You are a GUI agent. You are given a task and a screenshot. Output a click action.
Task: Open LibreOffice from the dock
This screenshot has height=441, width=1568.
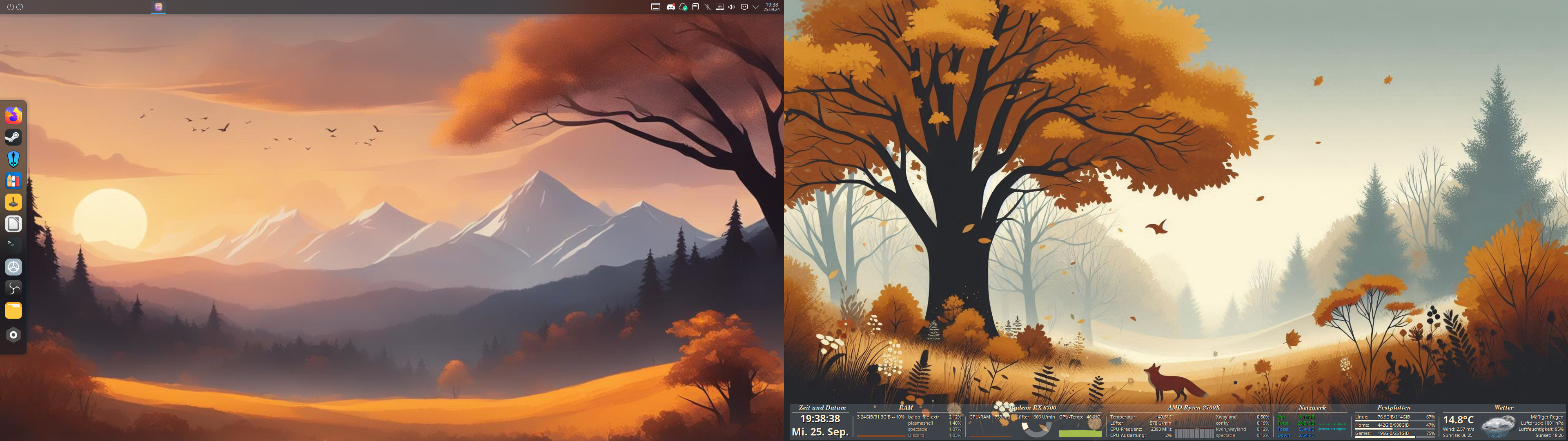(13, 223)
